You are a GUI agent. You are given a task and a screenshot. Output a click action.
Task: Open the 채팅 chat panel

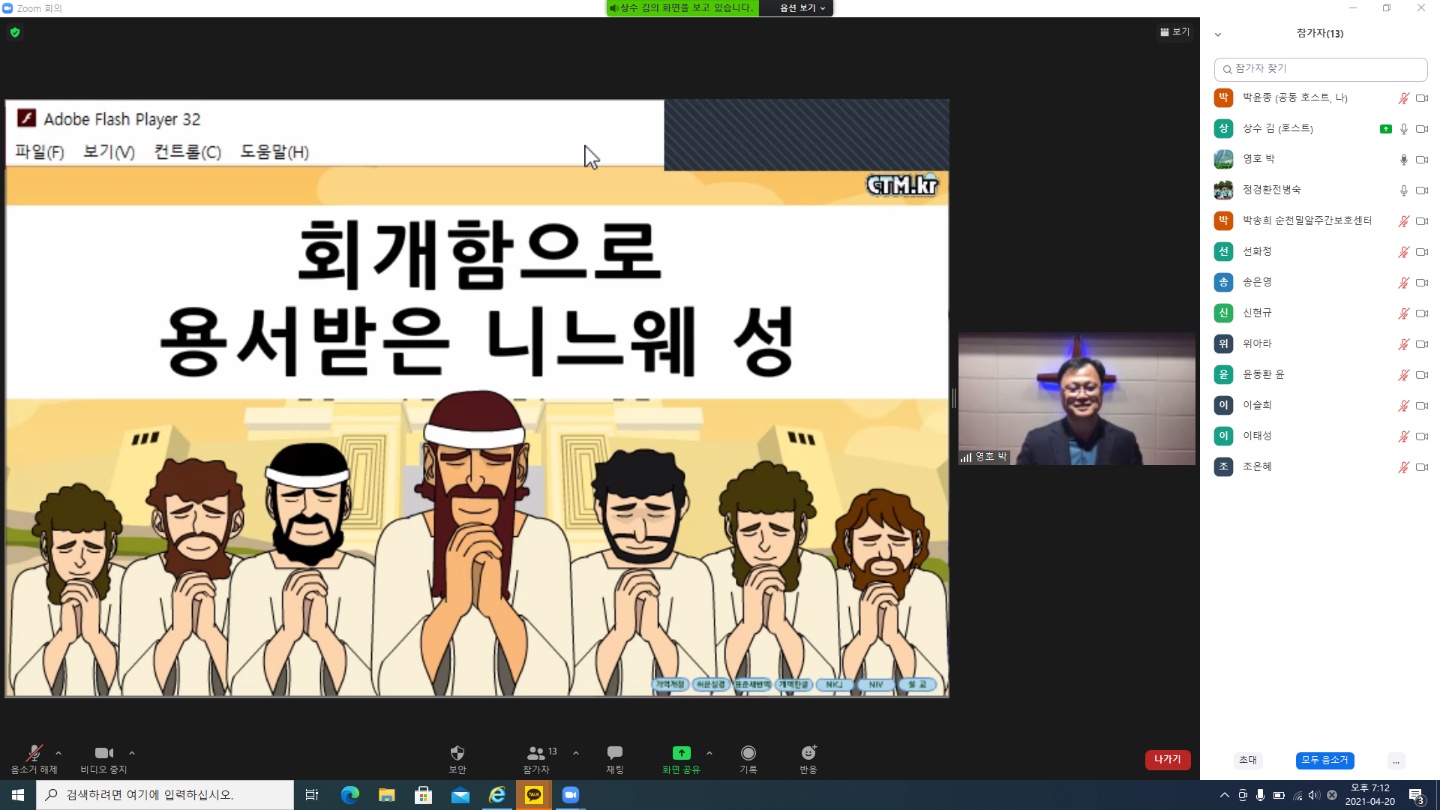pyautogui.click(x=615, y=759)
